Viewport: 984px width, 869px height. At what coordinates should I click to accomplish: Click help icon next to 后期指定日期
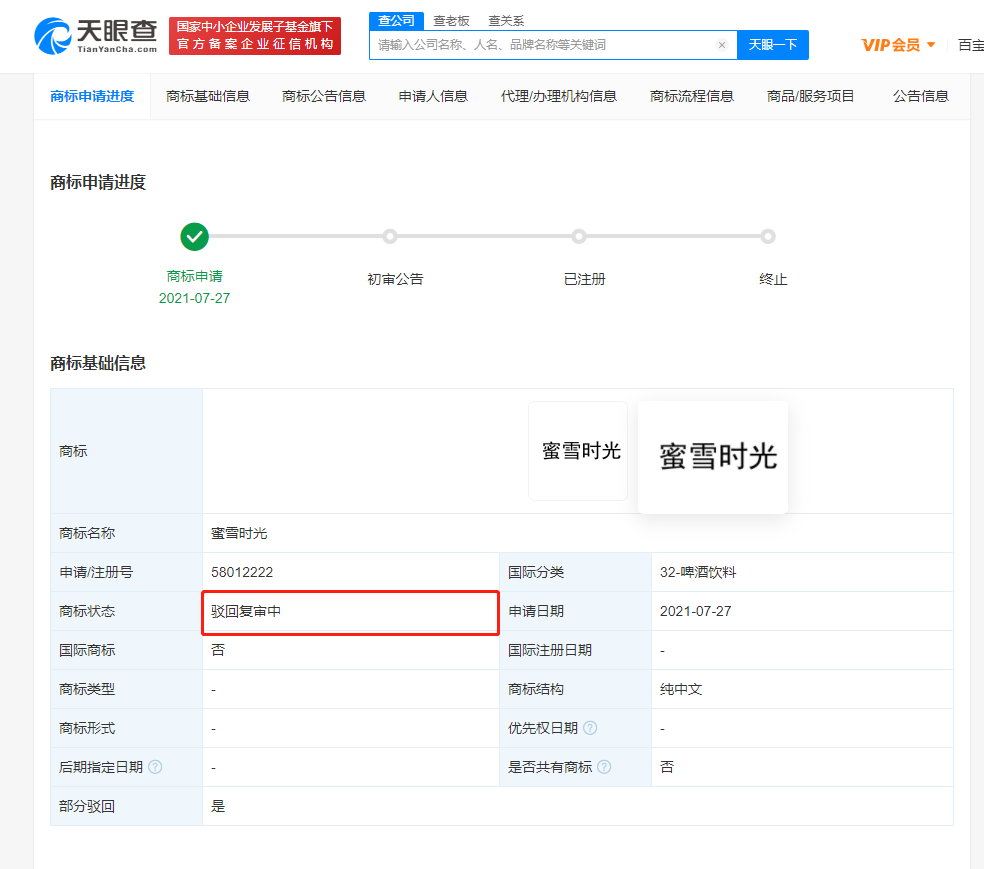click(x=155, y=767)
